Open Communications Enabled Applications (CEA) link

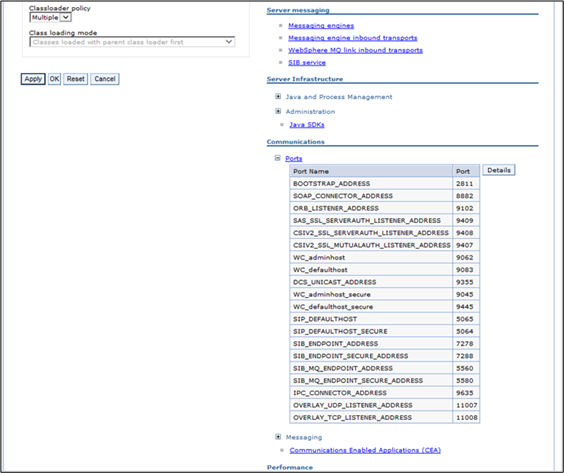click(365, 450)
